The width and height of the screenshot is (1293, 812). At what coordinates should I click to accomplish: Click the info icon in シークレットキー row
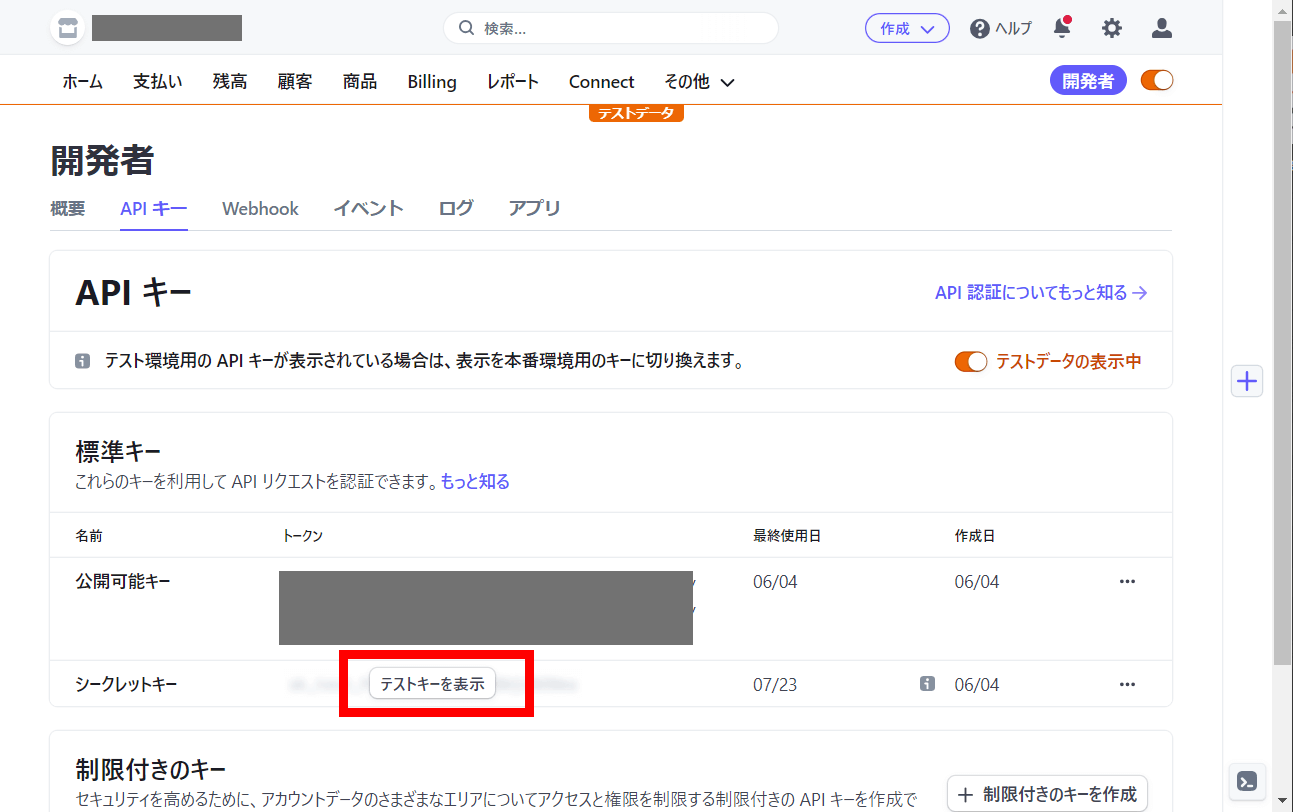pos(927,684)
